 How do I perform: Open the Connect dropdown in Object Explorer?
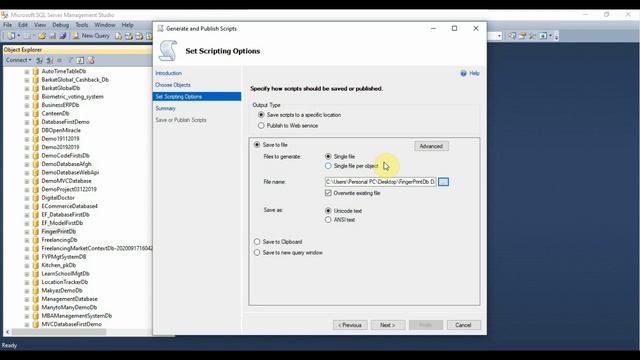[x=18, y=60]
